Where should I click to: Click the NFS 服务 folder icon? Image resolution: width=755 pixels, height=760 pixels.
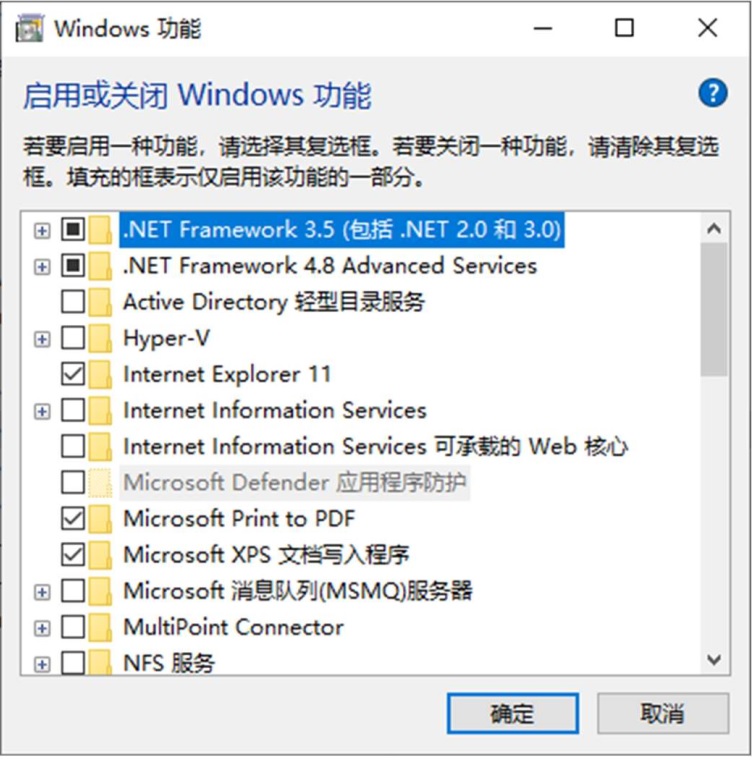tap(100, 662)
